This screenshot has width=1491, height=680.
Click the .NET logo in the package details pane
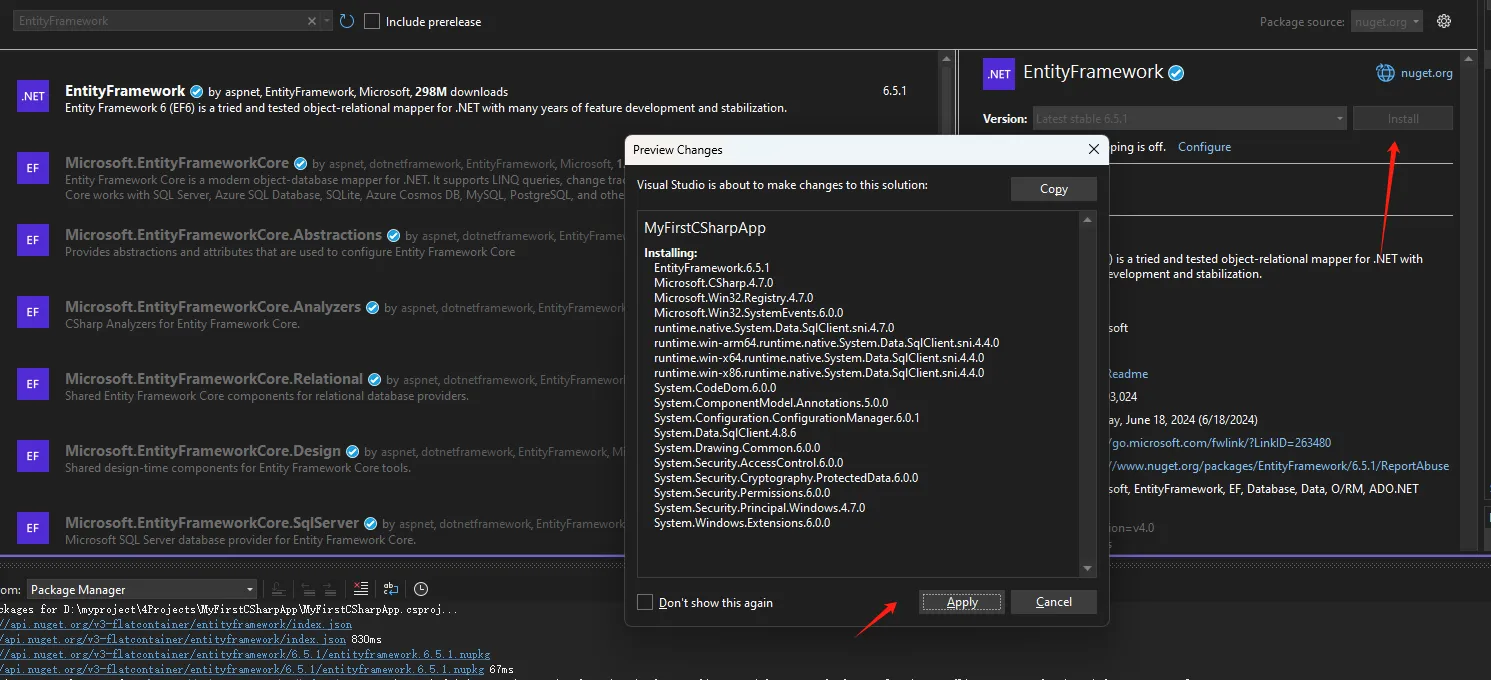[x=999, y=74]
